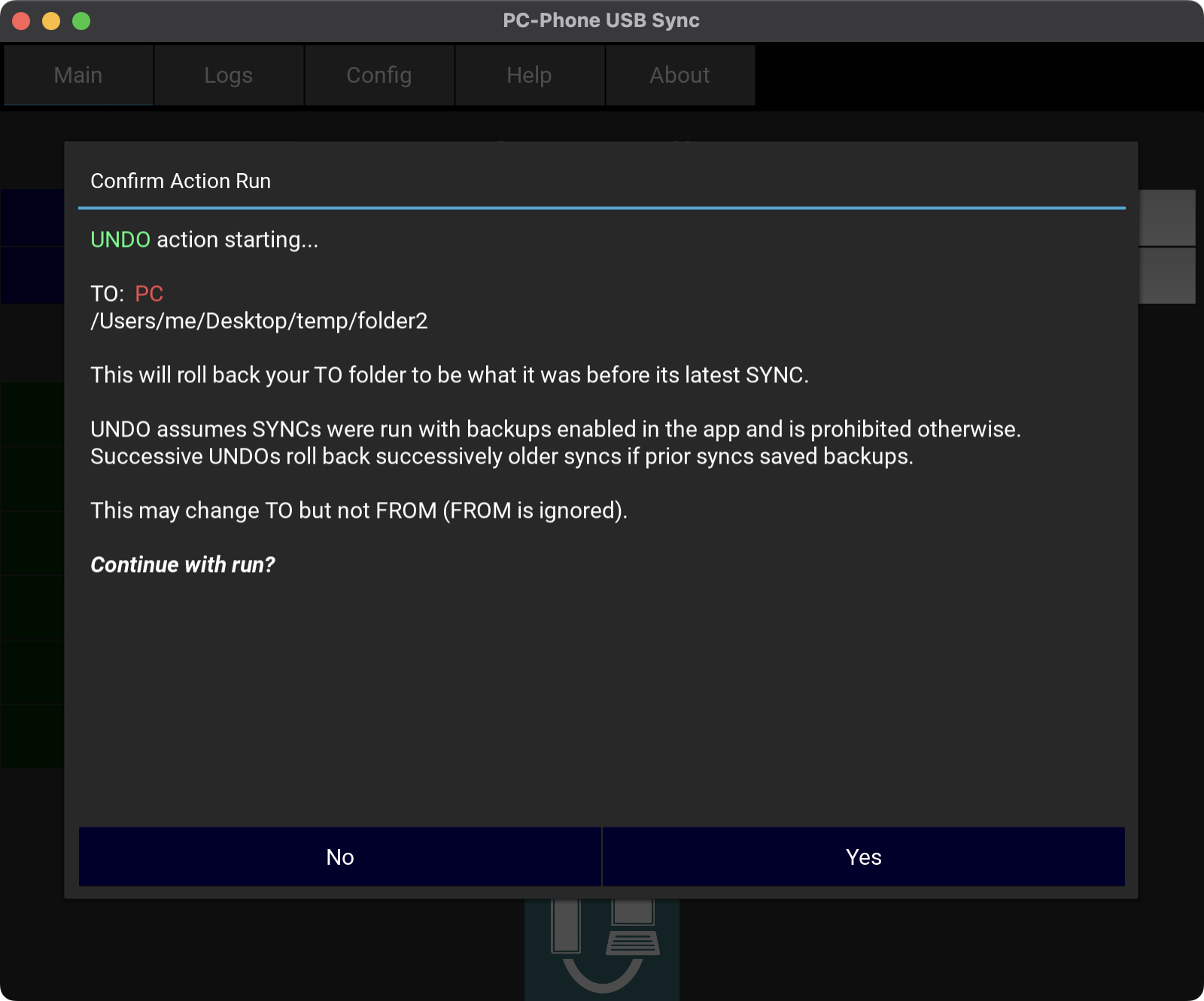
Task: Click the /Users/me/Desktop/temp/folder2 path text
Action: 259,321
